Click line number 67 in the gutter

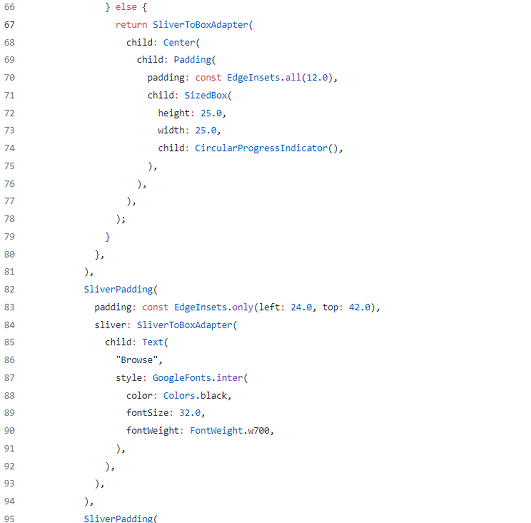pyautogui.click(x=9, y=25)
